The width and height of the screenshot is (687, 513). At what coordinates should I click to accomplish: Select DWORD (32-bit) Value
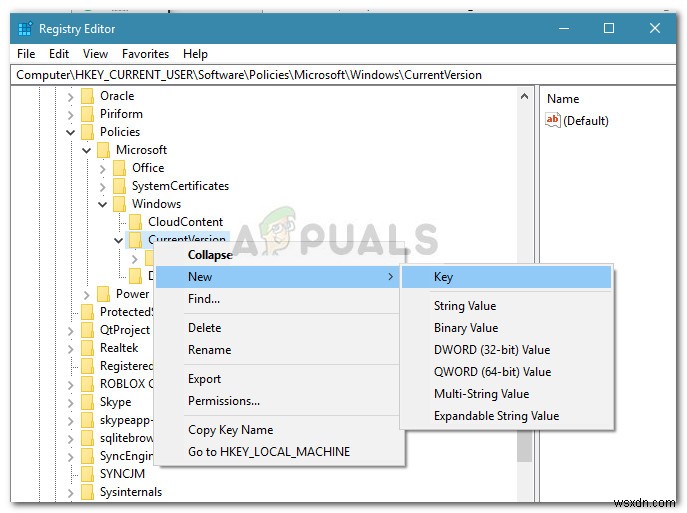pyautogui.click(x=506, y=350)
